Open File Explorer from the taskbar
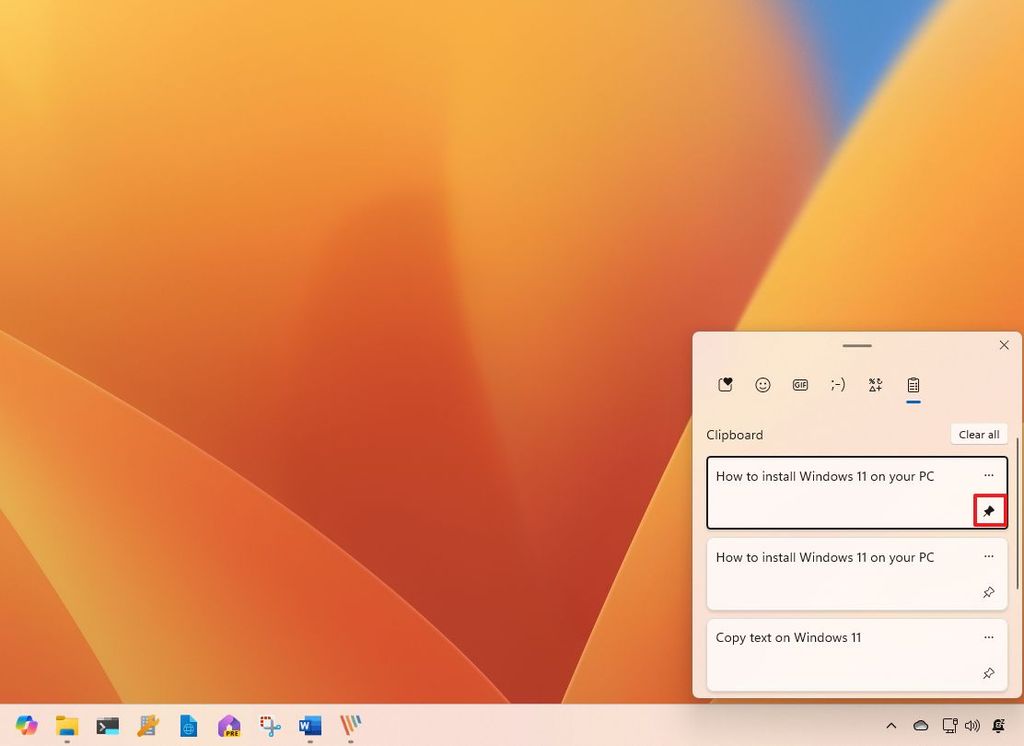1024x746 pixels. tap(66, 725)
